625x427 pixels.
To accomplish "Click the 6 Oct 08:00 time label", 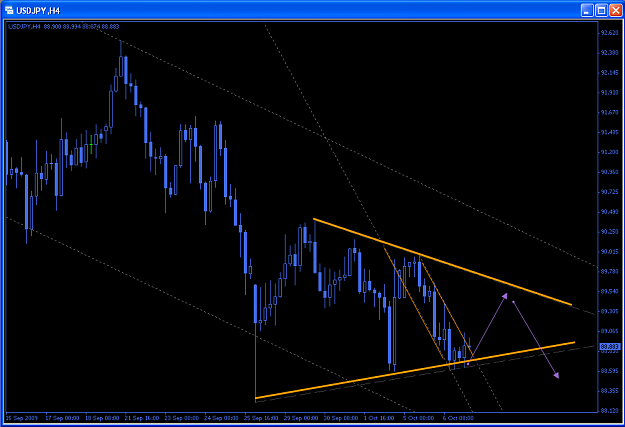I will (459, 418).
